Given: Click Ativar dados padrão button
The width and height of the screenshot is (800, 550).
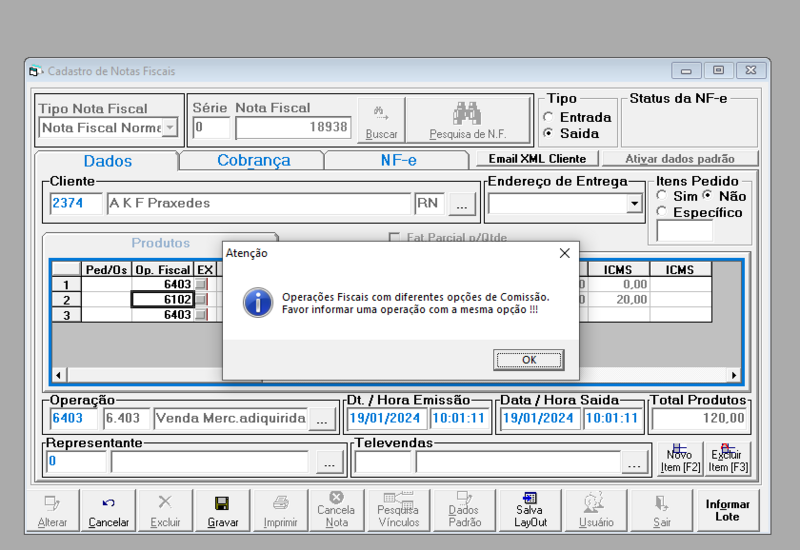Looking at the screenshot, I should click(x=680, y=159).
